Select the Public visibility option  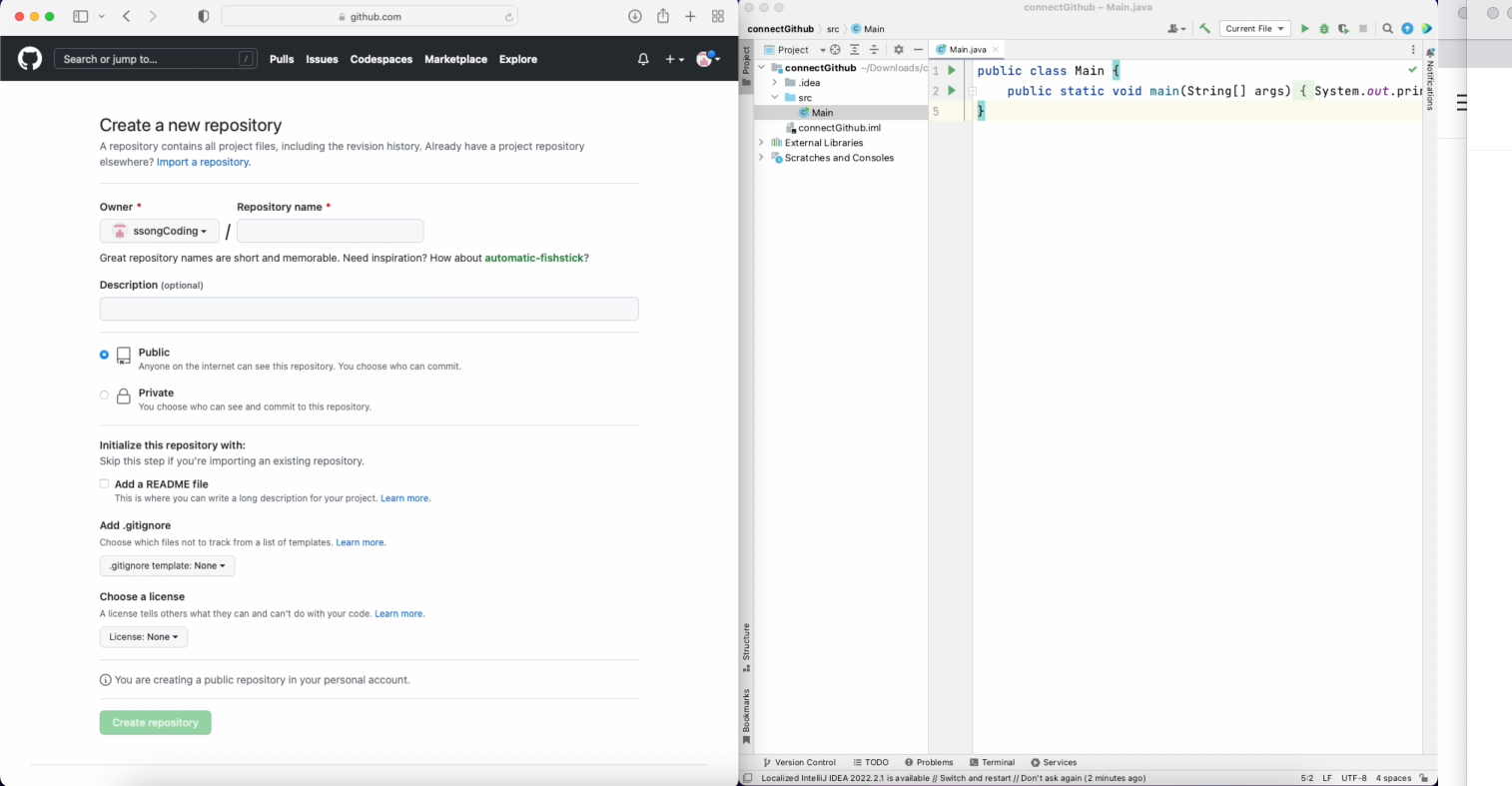pyautogui.click(x=104, y=355)
